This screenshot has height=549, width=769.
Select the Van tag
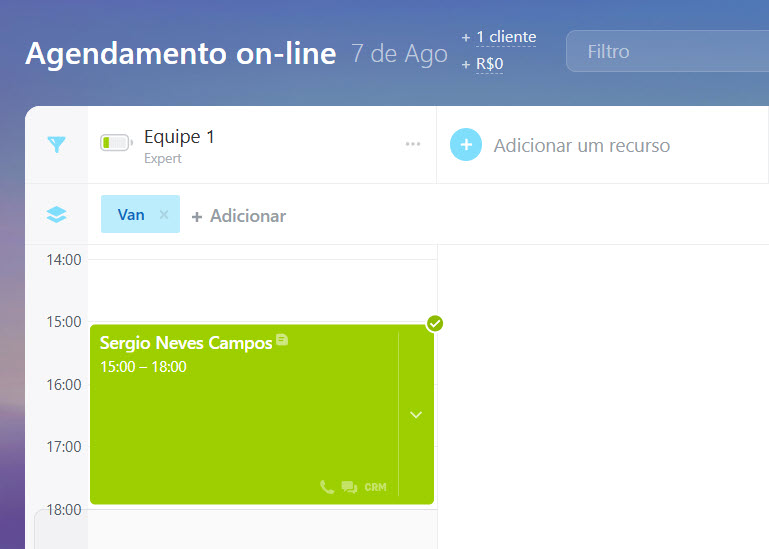(131, 214)
